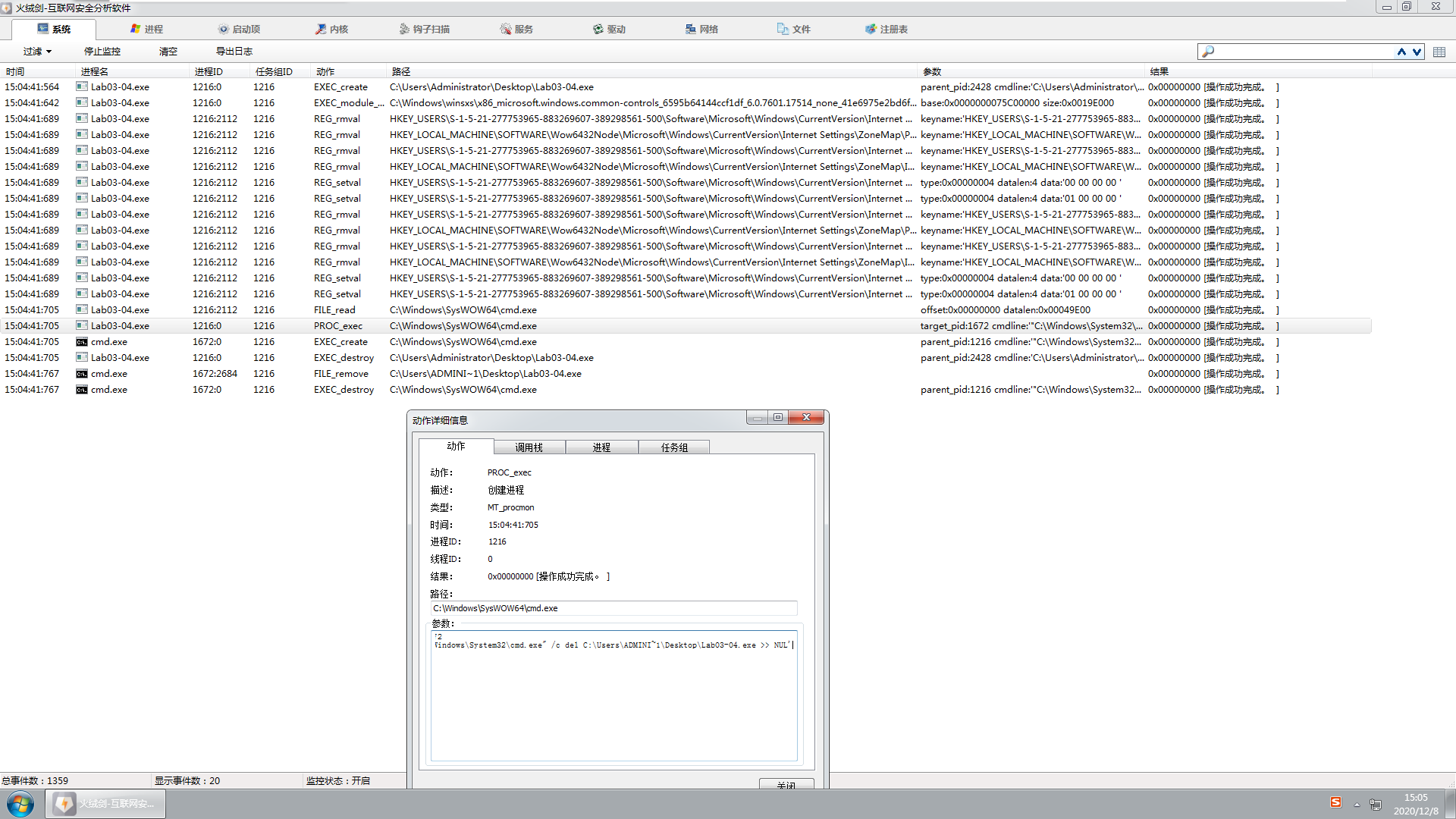Viewport: 1456px width, 819px height.
Task: Select the FILE_remove event row
Action: click(341, 374)
